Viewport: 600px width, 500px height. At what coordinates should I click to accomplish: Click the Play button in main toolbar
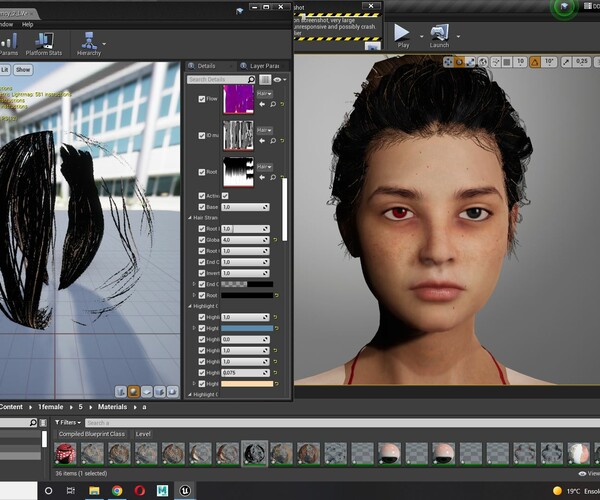(403, 36)
